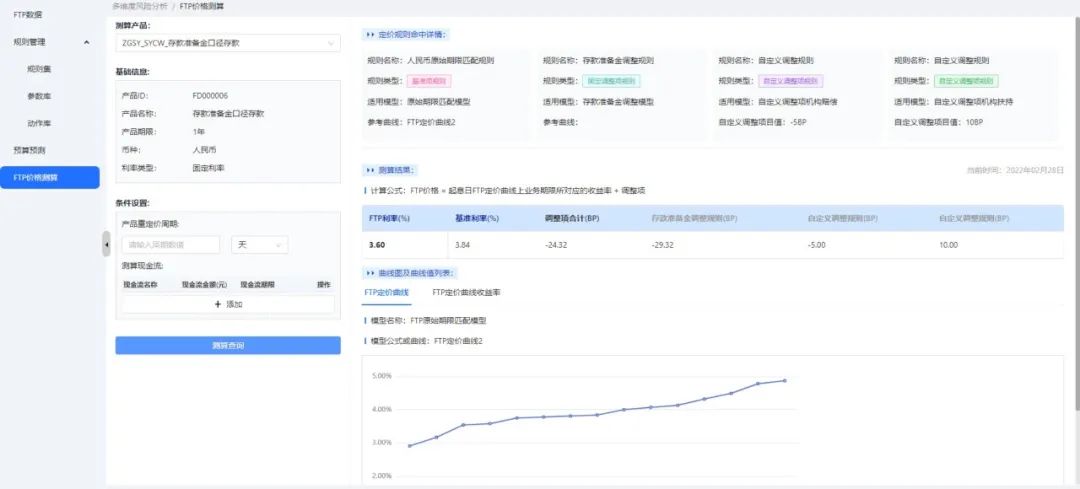The height and width of the screenshot is (489, 1080).
Task: Click the 币种 value 人民币
Action: click(x=205, y=149)
